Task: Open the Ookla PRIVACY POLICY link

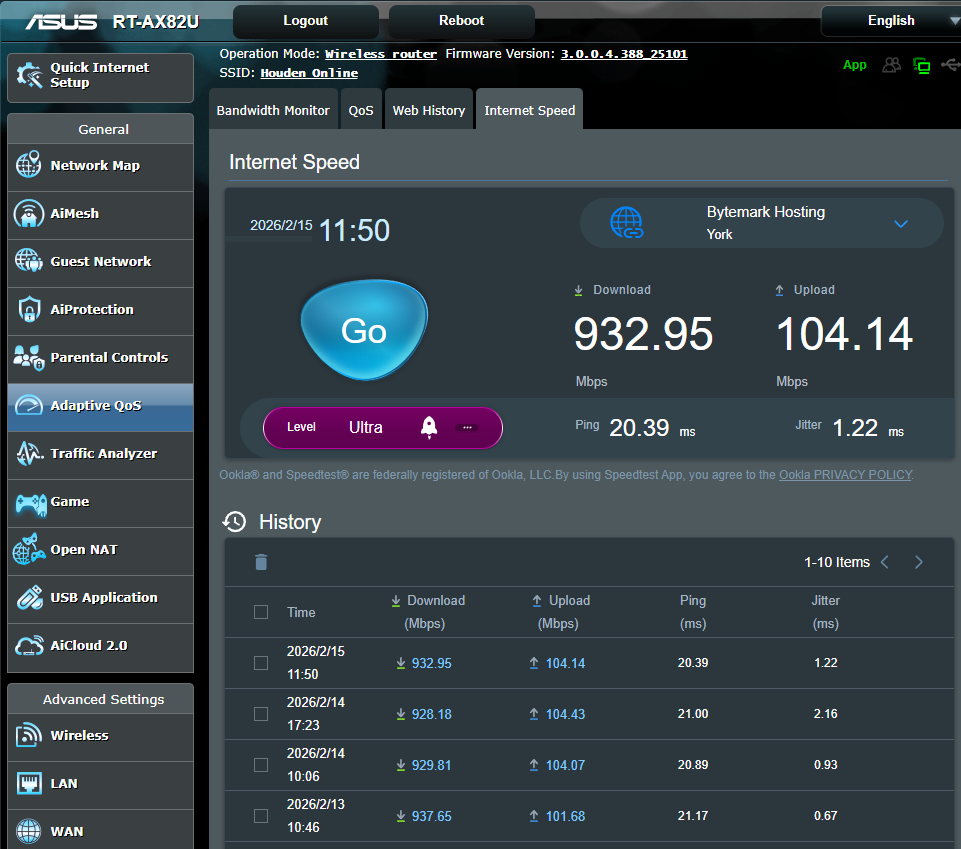Action: click(x=845, y=474)
